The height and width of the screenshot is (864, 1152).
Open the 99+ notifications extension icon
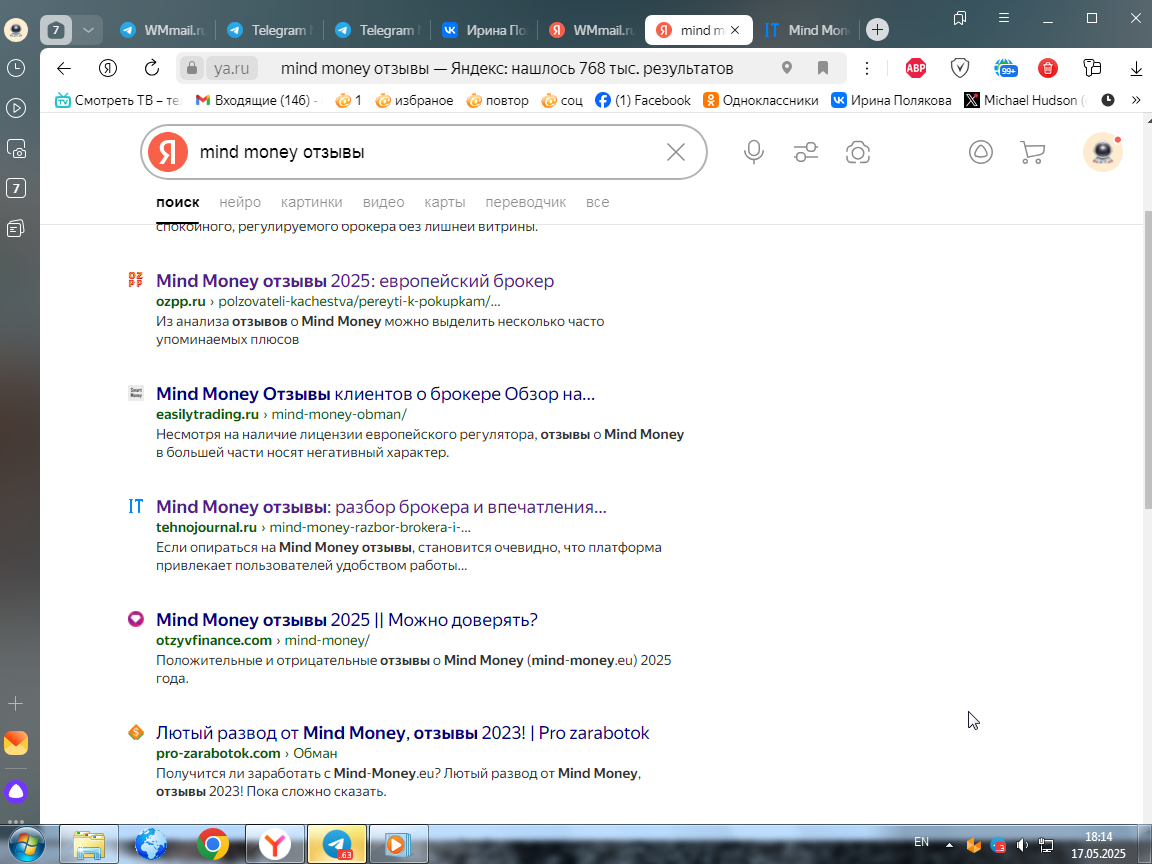[1006, 68]
